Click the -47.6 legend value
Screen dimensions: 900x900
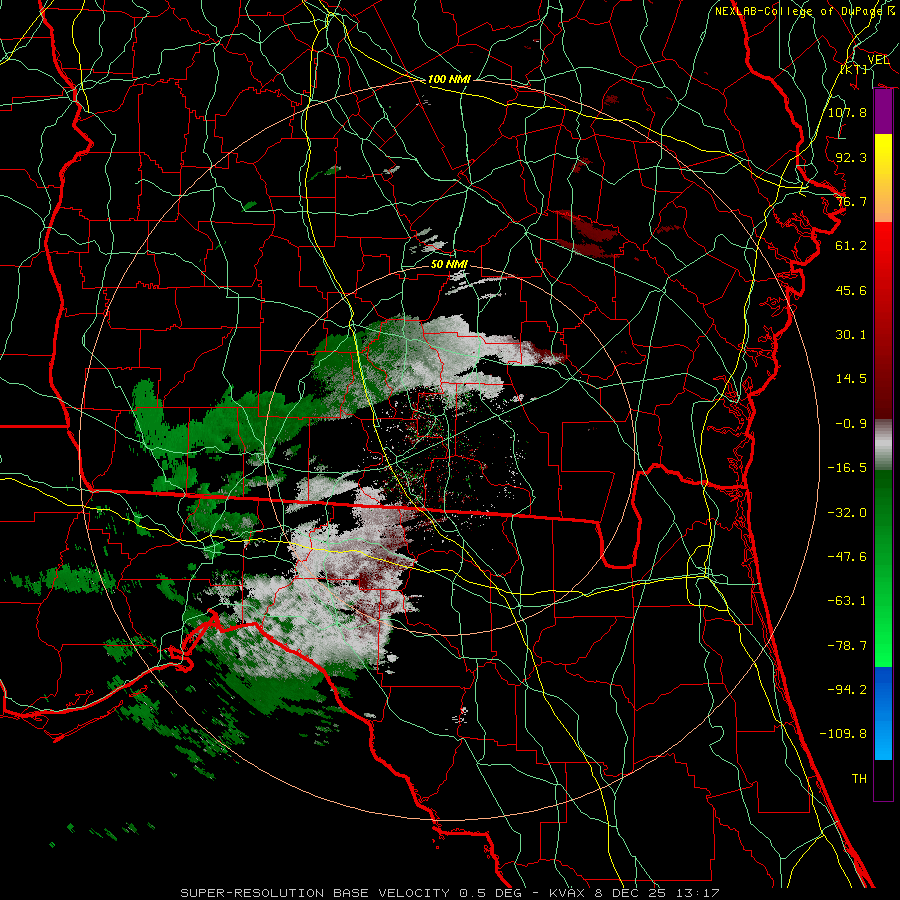[x=847, y=557]
